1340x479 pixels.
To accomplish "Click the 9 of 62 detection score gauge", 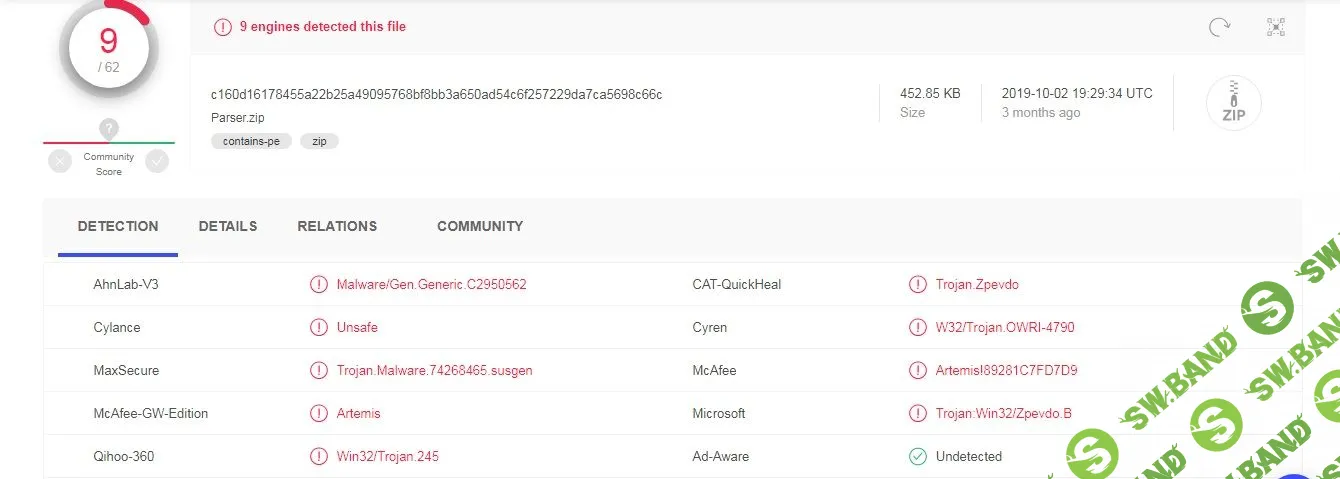I will pyautogui.click(x=108, y=49).
